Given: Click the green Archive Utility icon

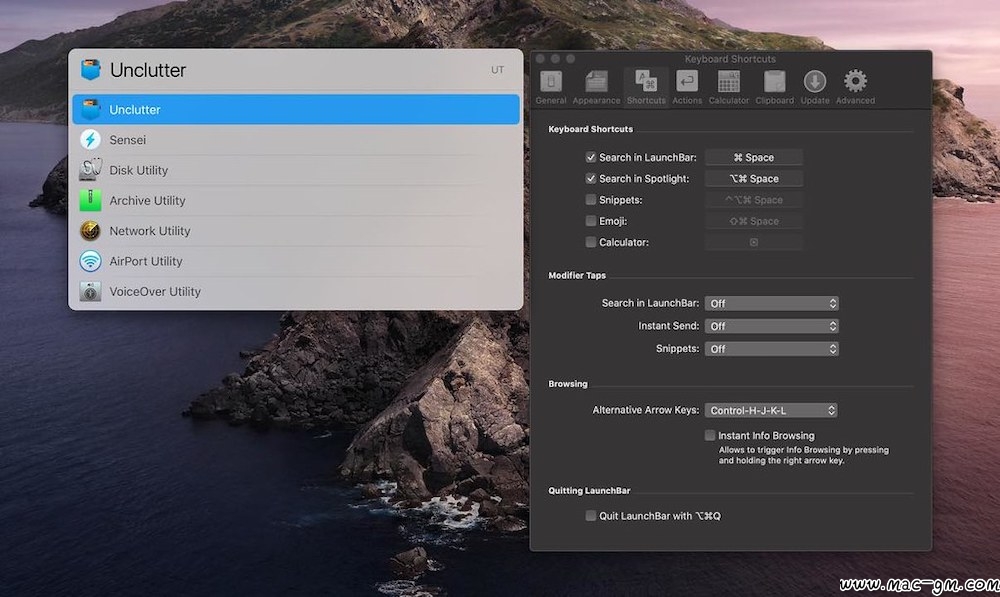Looking at the screenshot, I should [x=91, y=200].
